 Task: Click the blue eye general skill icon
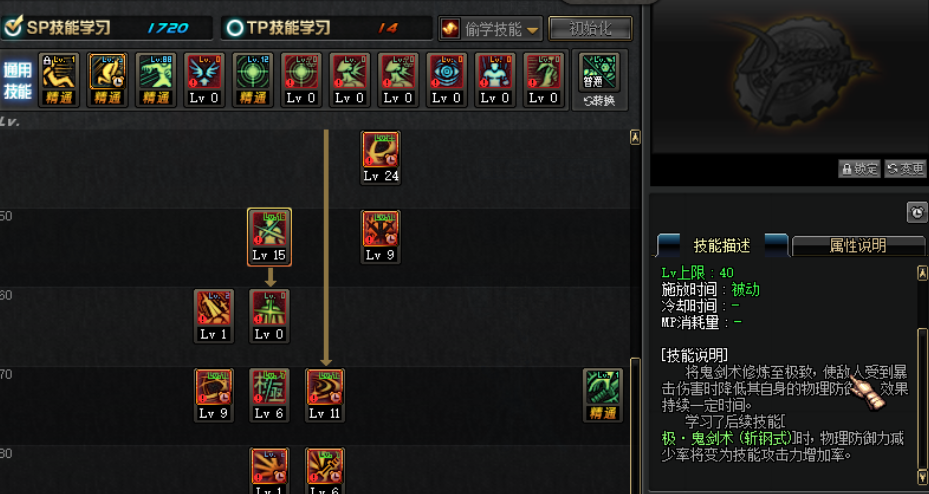[447, 80]
